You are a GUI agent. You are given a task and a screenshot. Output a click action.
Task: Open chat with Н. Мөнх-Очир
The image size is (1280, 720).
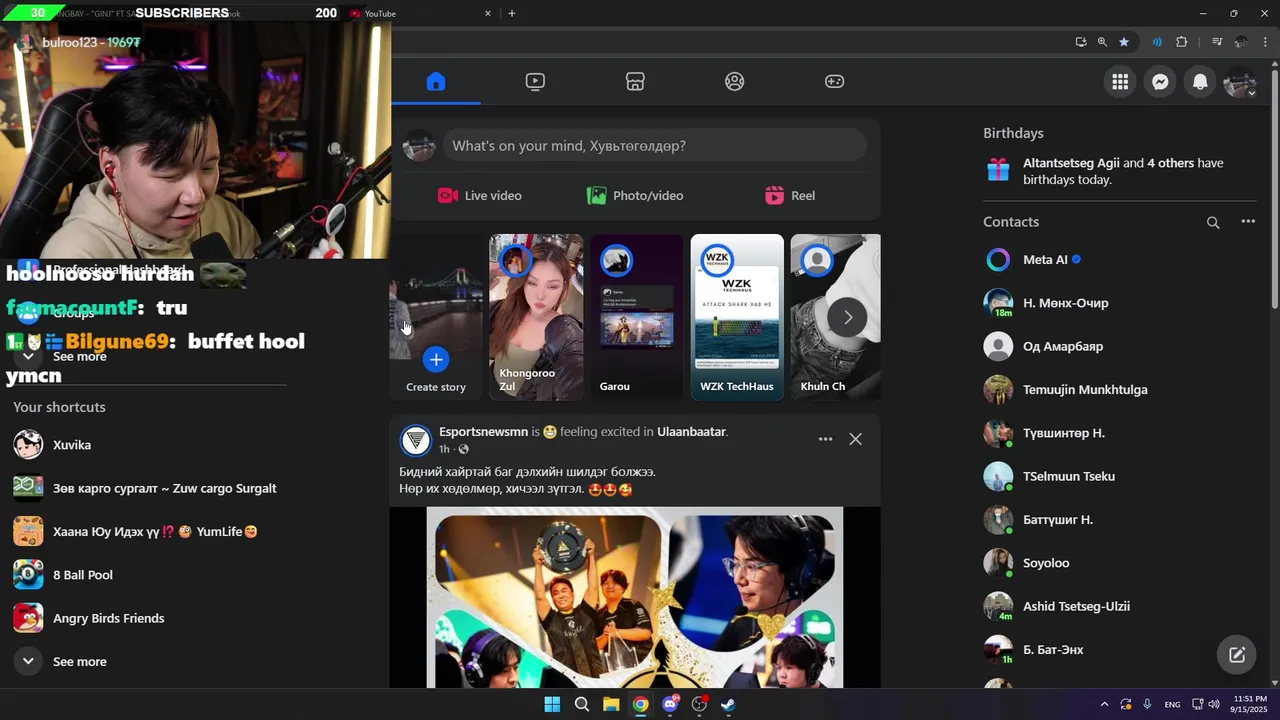[x=1120, y=303]
